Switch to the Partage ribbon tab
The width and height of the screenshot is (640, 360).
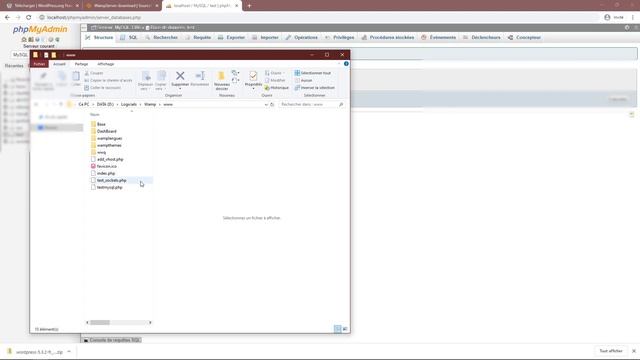(x=81, y=64)
